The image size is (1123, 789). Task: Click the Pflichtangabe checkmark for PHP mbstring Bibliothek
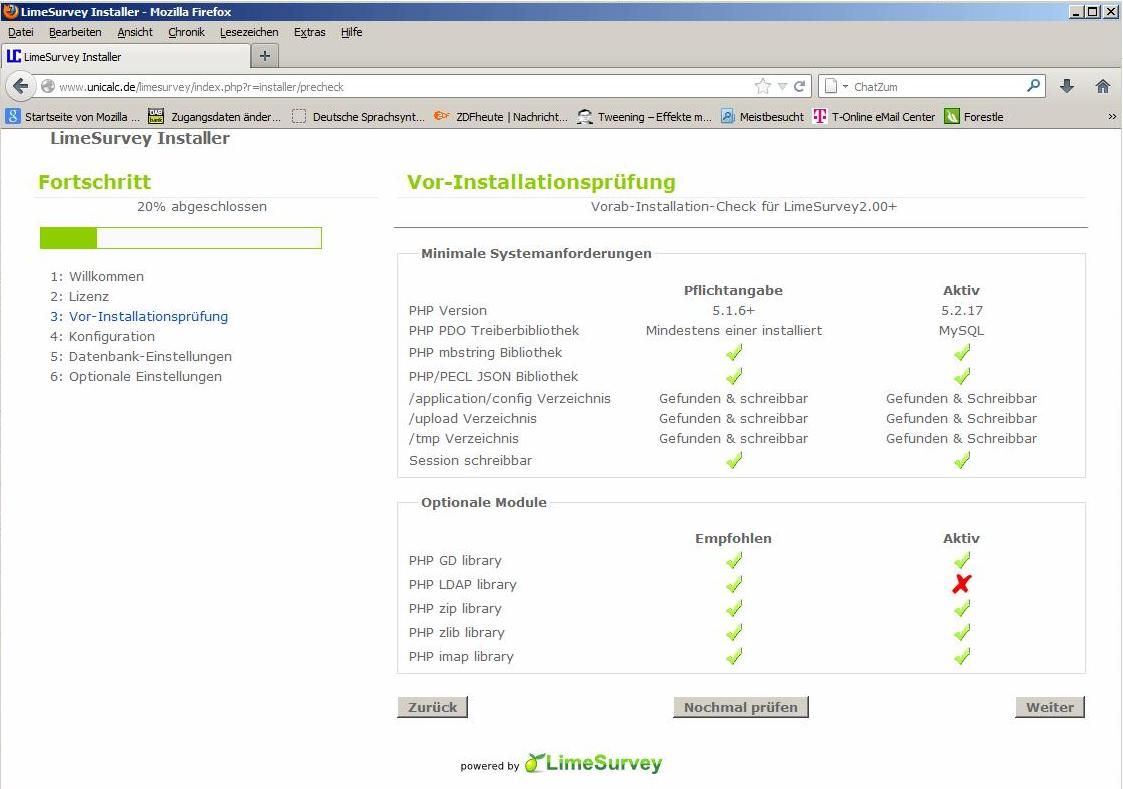[x=733, y=352]
